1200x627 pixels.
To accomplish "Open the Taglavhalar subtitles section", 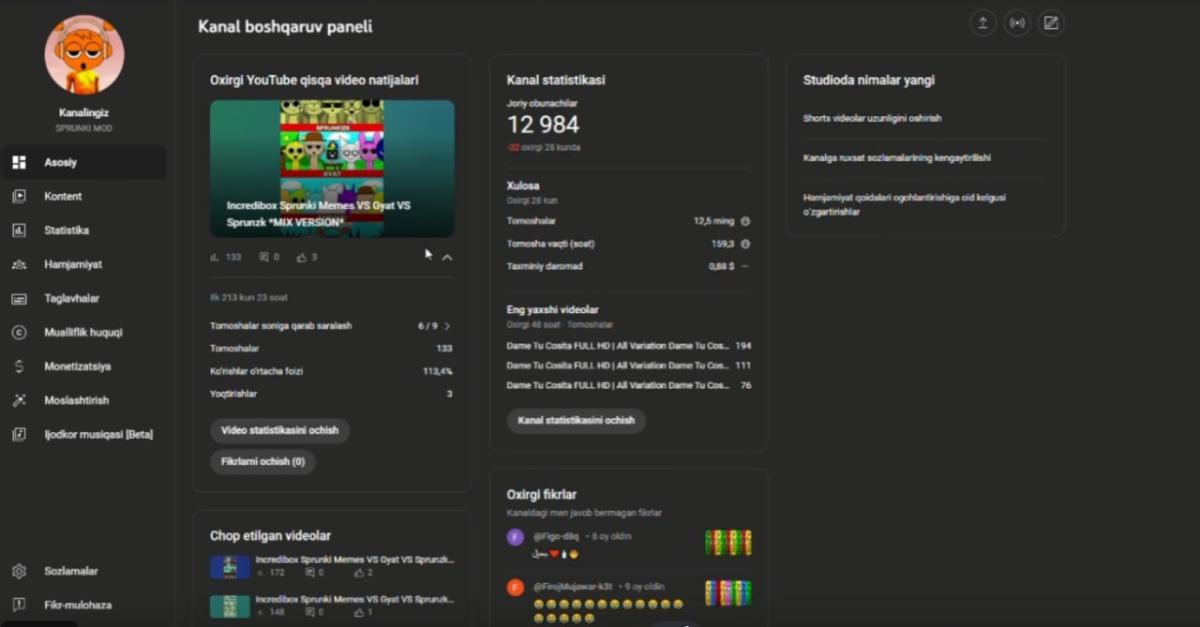I will (x=83, y=298).
